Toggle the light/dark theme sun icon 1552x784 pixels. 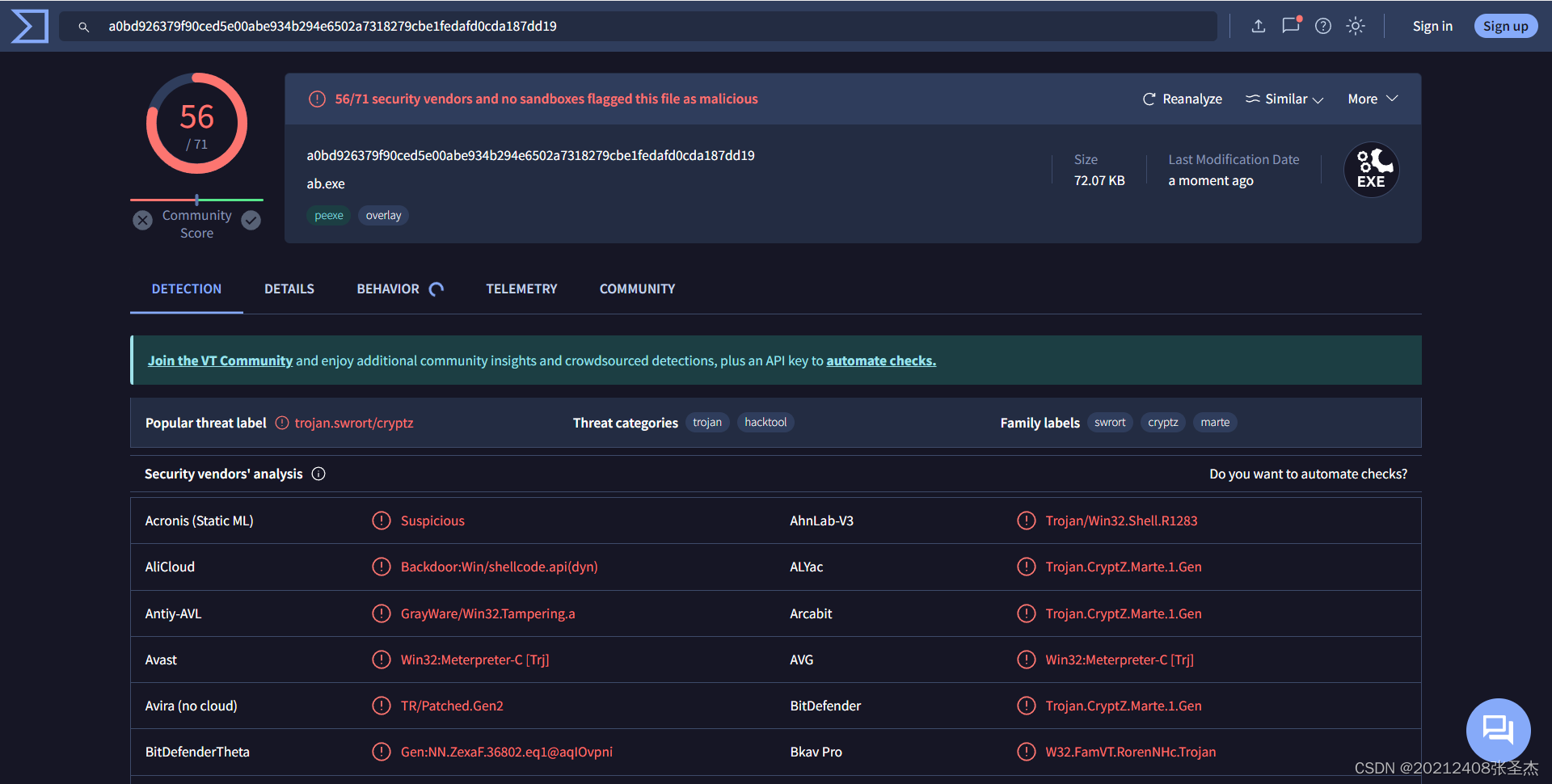pyautogui.click(x=1356, y=26)
